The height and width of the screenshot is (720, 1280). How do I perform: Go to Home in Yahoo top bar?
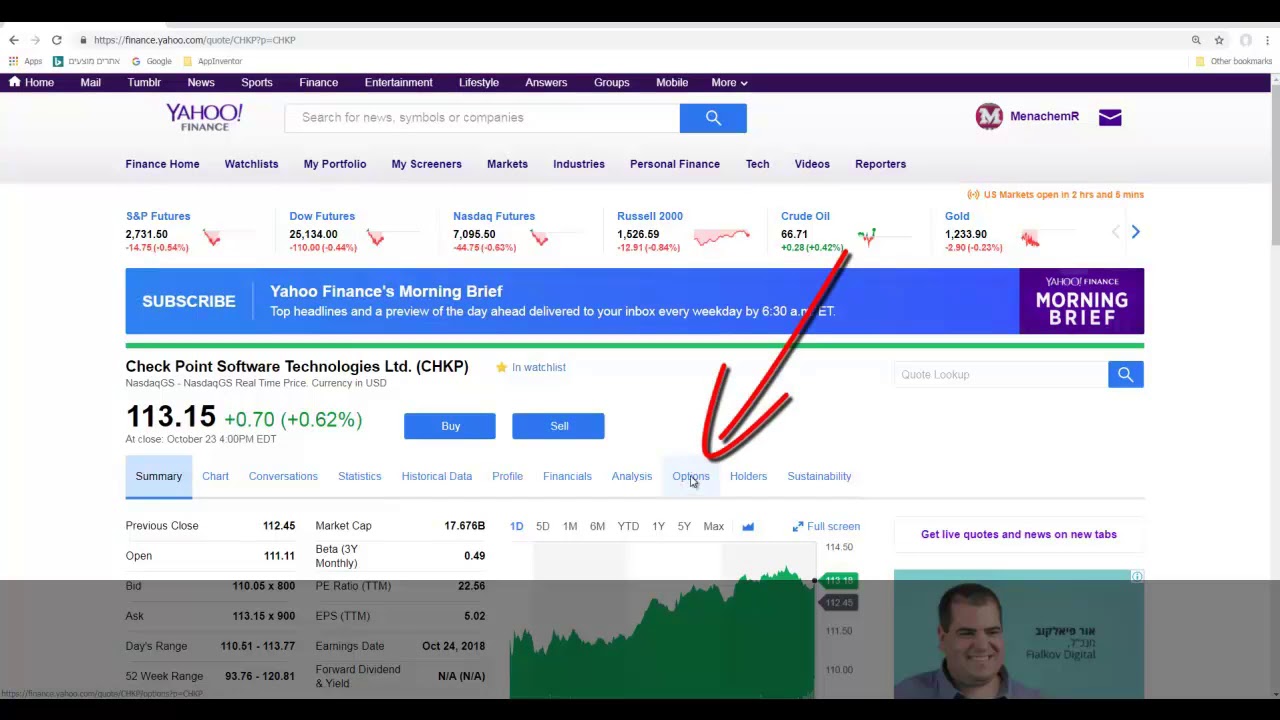(31, 82)
